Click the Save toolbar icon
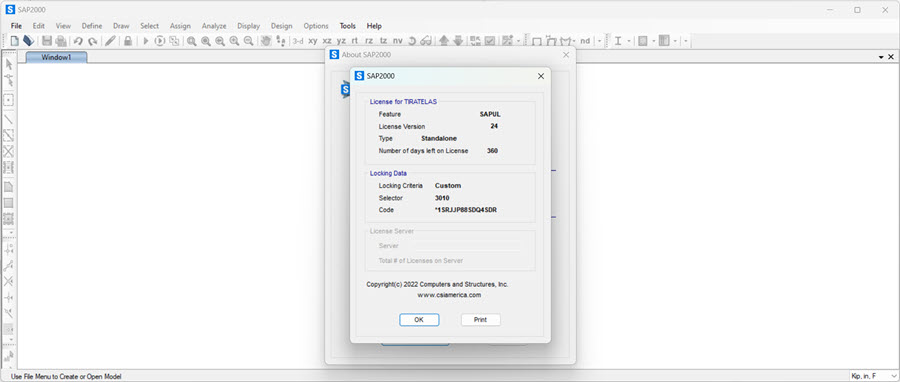The width and height of the screenshot is (900, 382). pyautogui.click(x=47, y=41)
